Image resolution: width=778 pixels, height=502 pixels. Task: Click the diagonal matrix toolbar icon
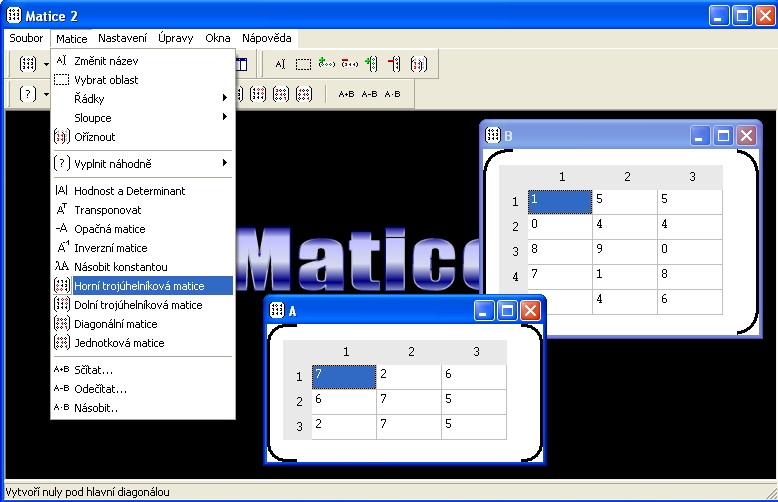[281, 94]
